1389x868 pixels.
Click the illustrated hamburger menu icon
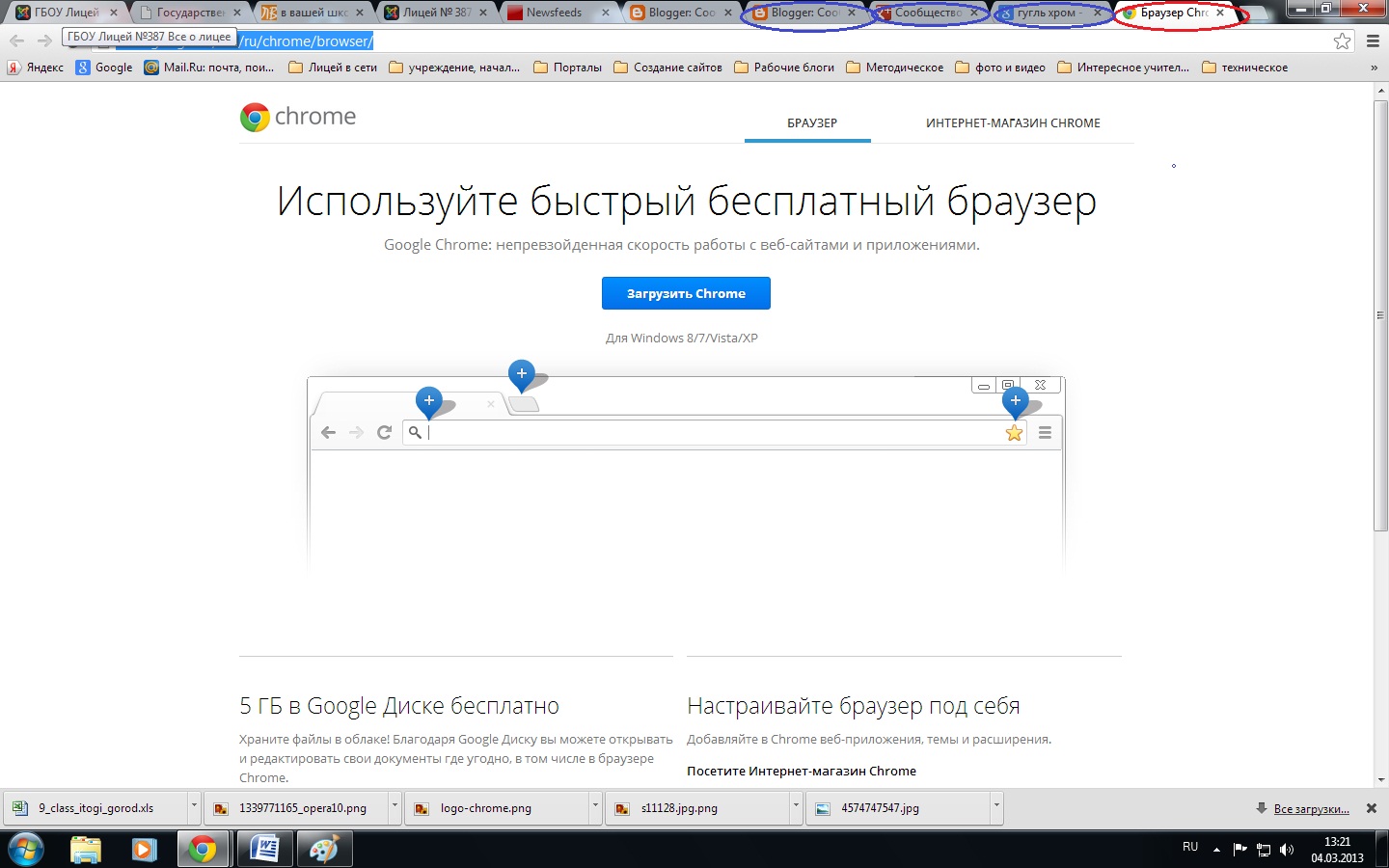1045,433
